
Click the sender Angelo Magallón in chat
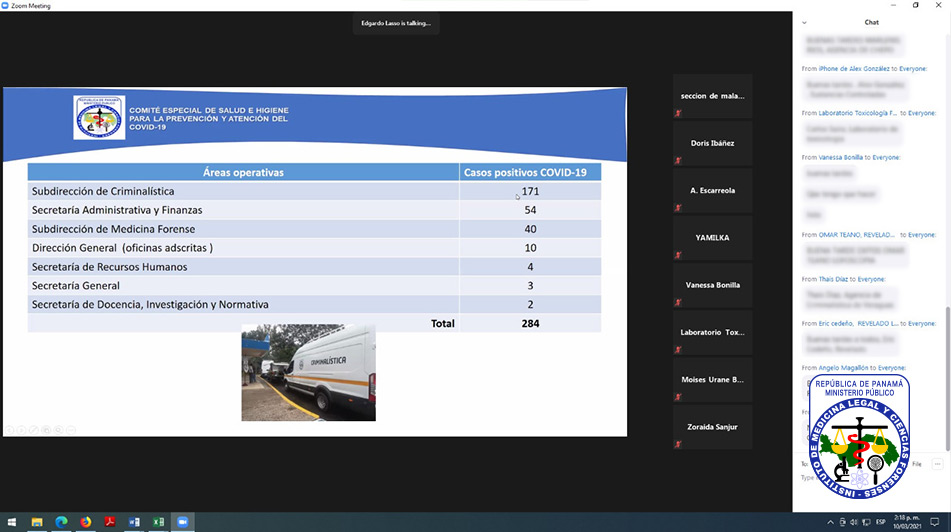(x=844, y=368)
